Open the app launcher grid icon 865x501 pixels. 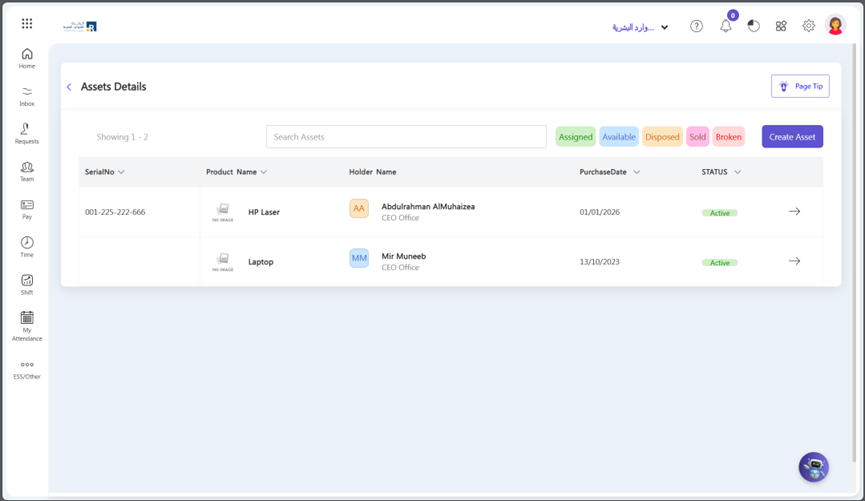pos(26,23)
